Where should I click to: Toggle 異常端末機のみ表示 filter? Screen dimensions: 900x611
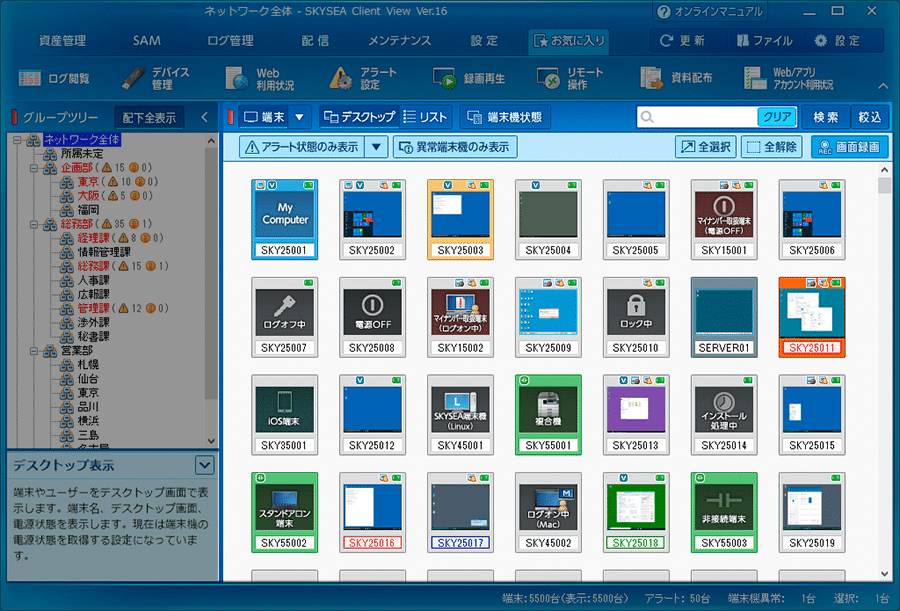point(455,147)
